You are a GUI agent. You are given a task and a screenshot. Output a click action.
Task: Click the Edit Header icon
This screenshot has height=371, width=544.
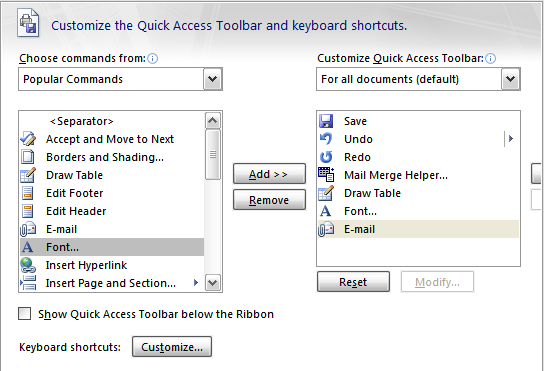[28, 211]
